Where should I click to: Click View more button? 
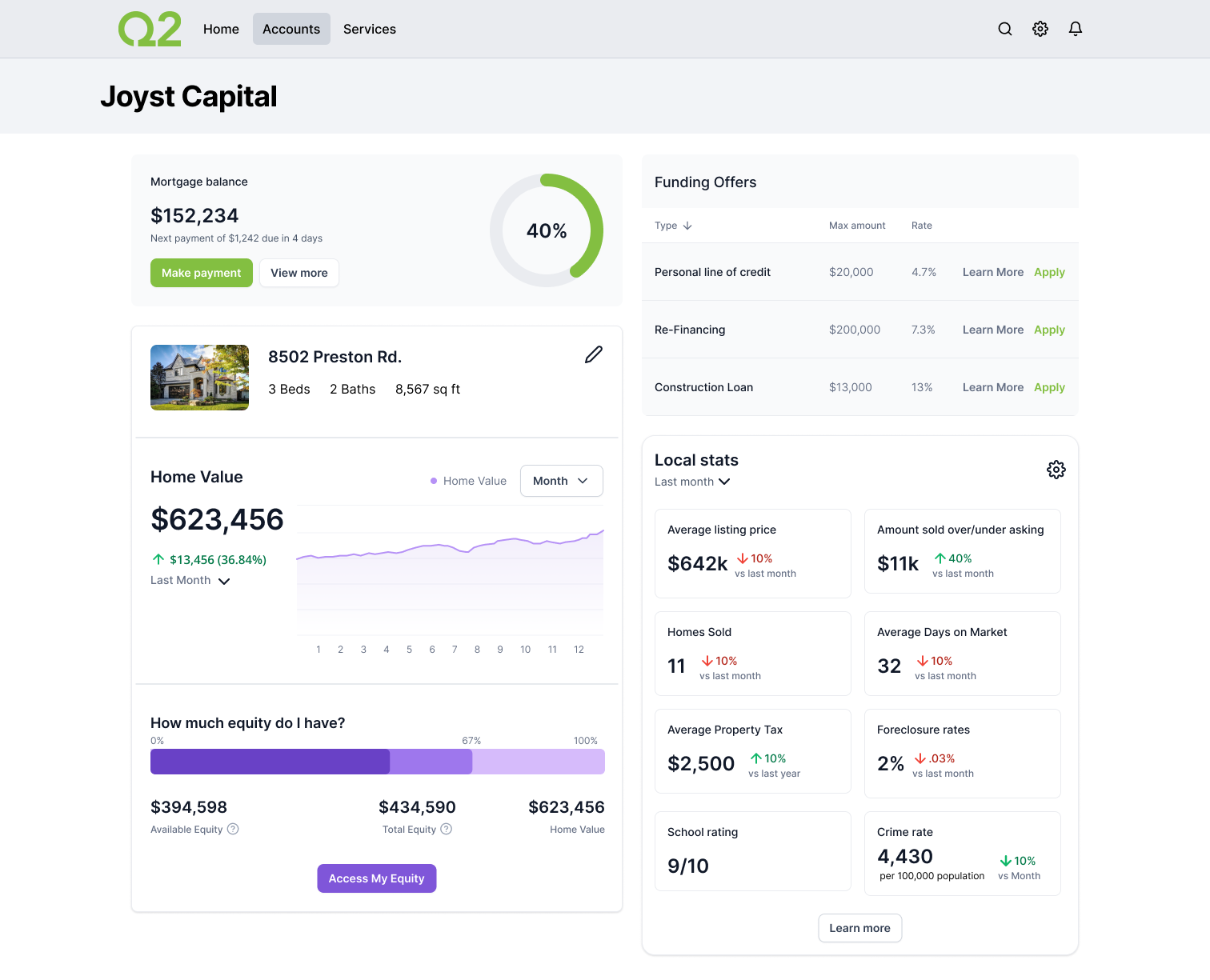click(x=299, y=273)
